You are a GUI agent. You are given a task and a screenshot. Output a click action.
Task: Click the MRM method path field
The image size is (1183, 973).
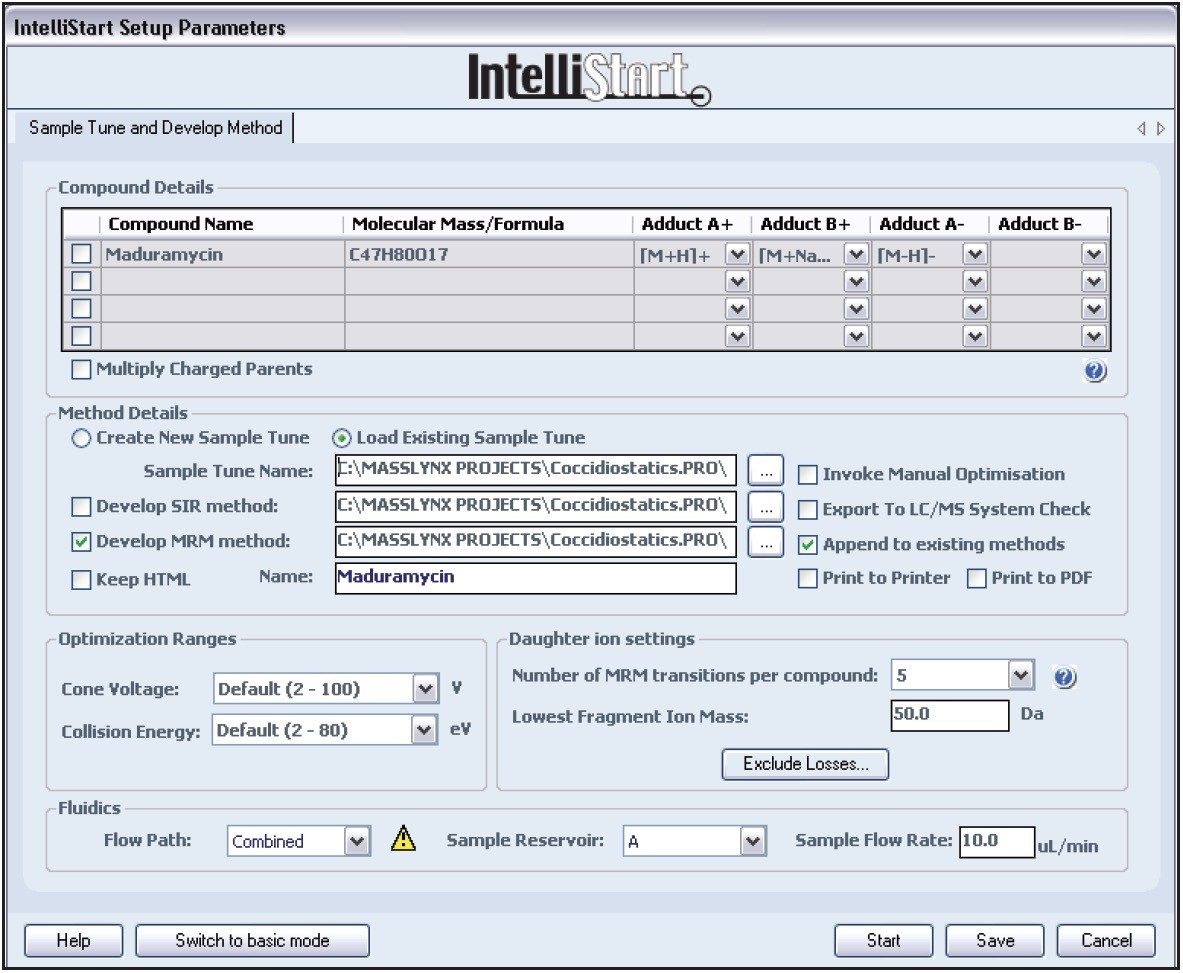point(536,541)
